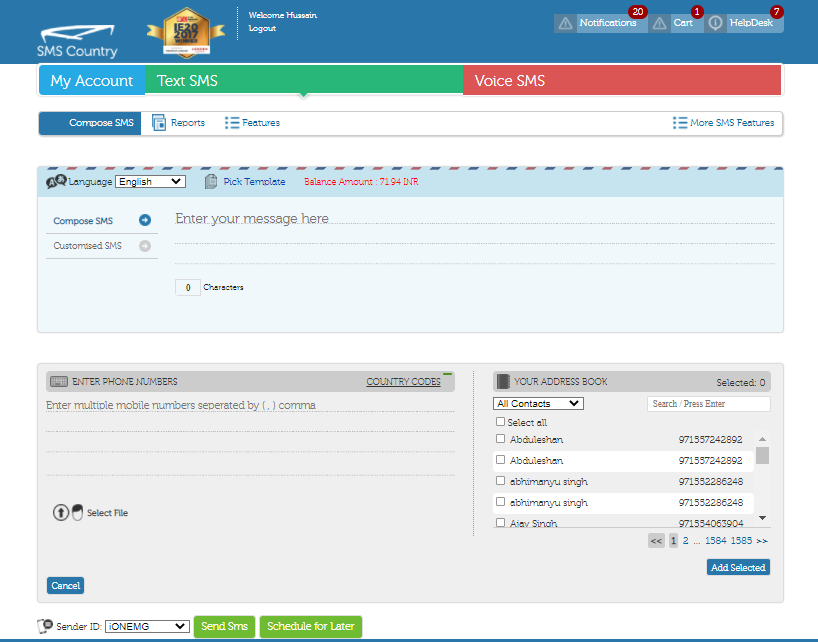Viewport: 818px width, 642px height.
Task: Expand the All Contacts dropdown
Action: click(x=538, y=403)
